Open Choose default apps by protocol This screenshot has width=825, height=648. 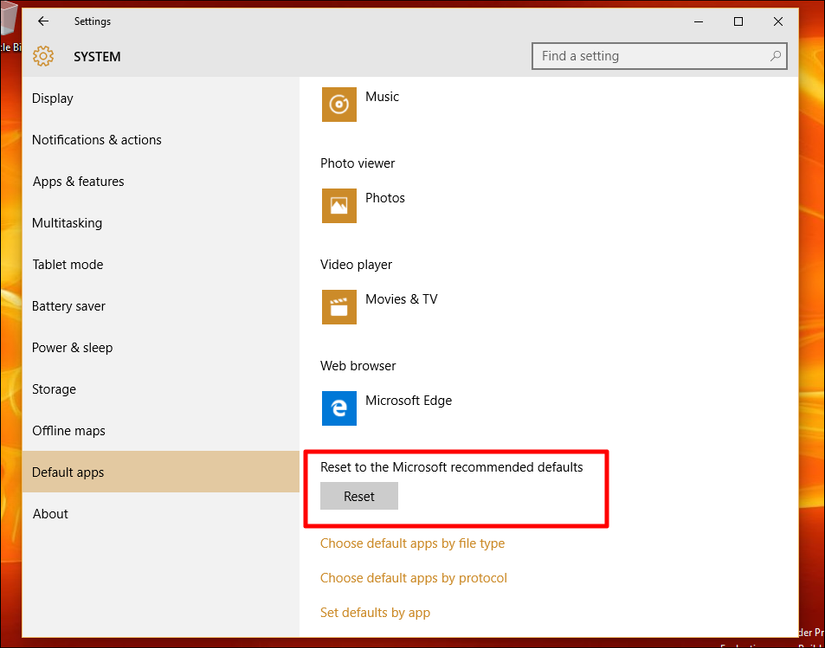tap(413, 578)
